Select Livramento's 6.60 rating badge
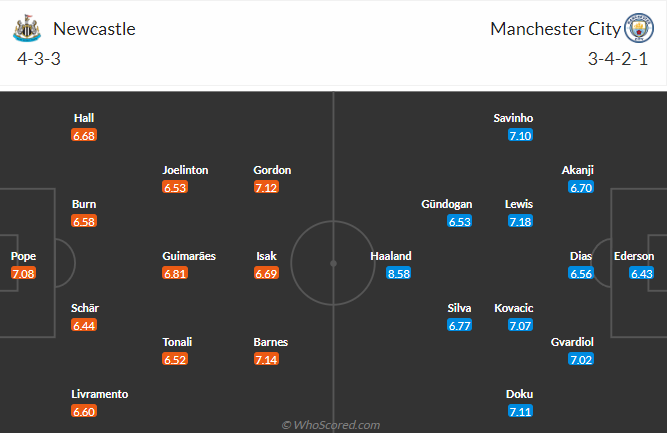Image resolution: width=669 pixels, height=433 pixels. [84, 411]
